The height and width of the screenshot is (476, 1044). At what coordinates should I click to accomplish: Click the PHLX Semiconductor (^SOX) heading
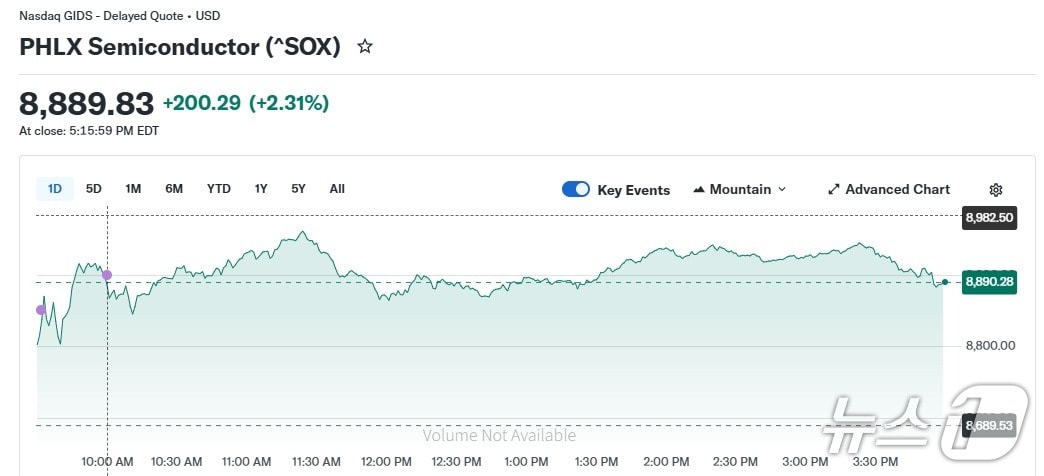tap(180, 47)
